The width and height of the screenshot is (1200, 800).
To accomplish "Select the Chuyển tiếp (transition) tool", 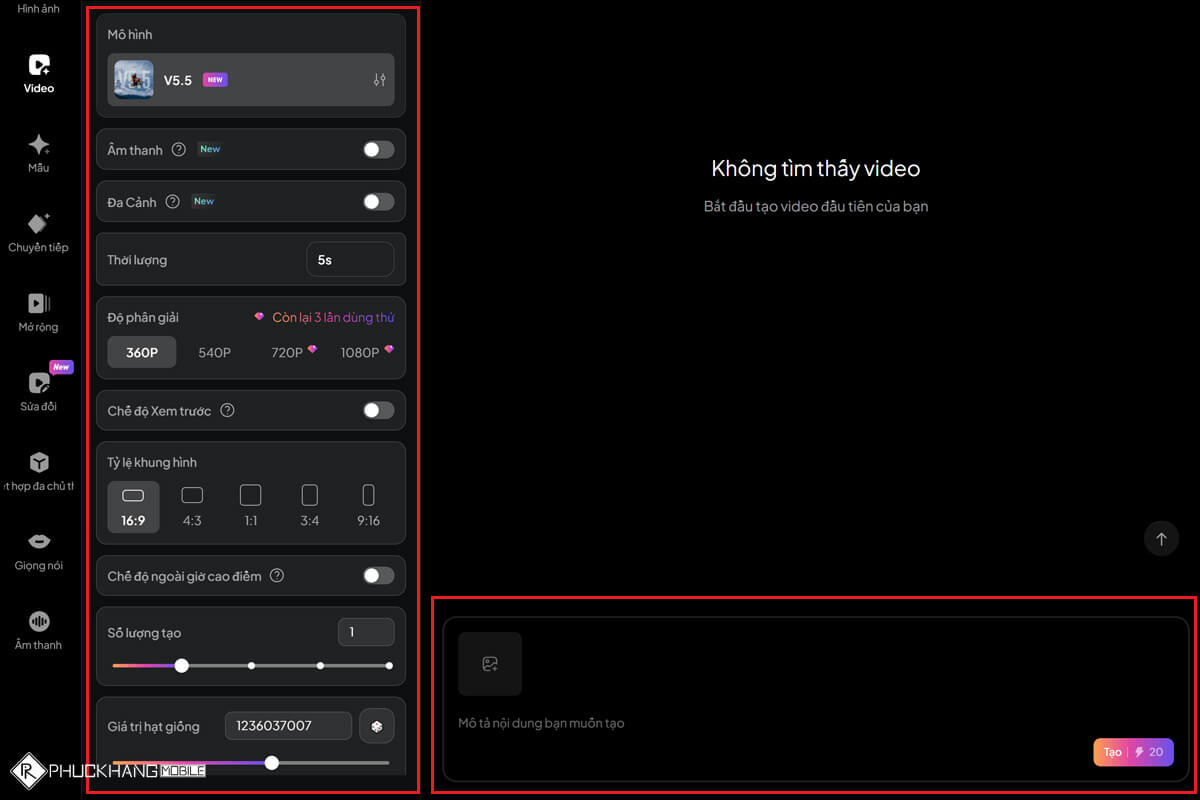I will click(37, 232).
